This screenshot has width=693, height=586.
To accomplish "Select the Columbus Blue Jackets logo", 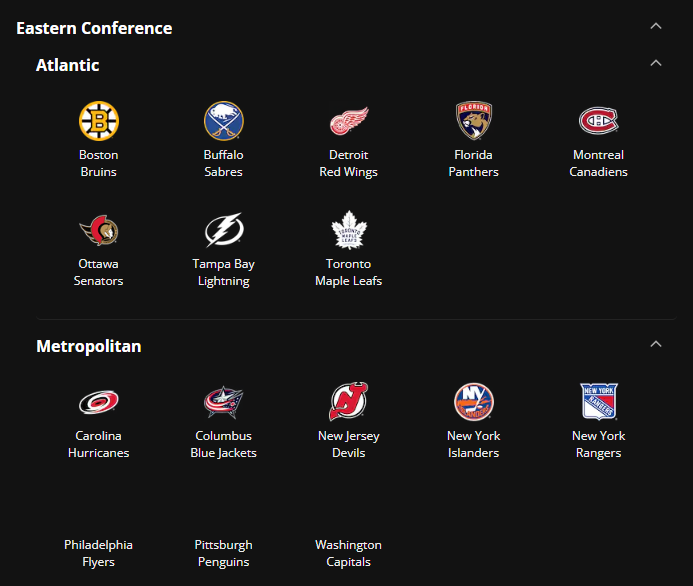I will point(223,402).
